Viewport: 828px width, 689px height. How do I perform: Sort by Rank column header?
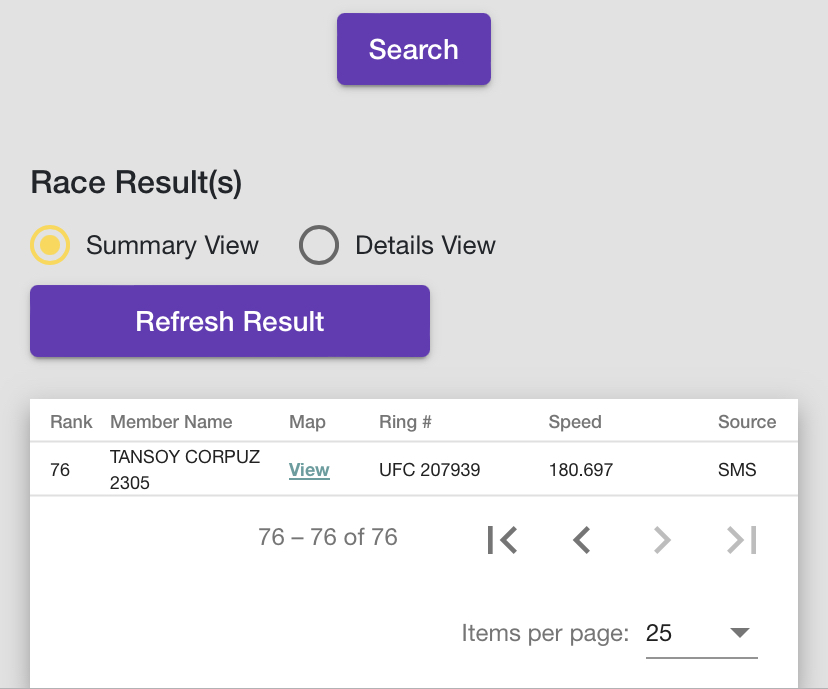click(71, 422)
